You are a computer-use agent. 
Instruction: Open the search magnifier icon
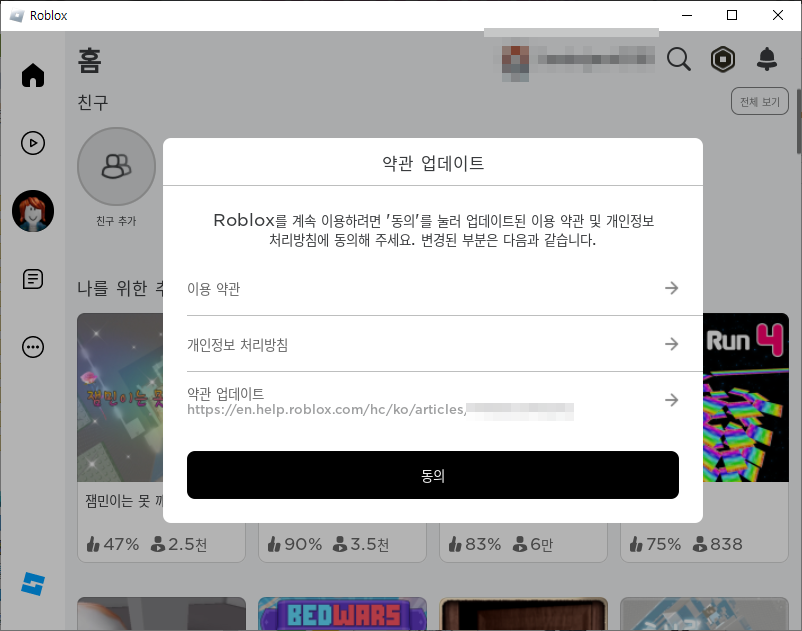[679, 59]
